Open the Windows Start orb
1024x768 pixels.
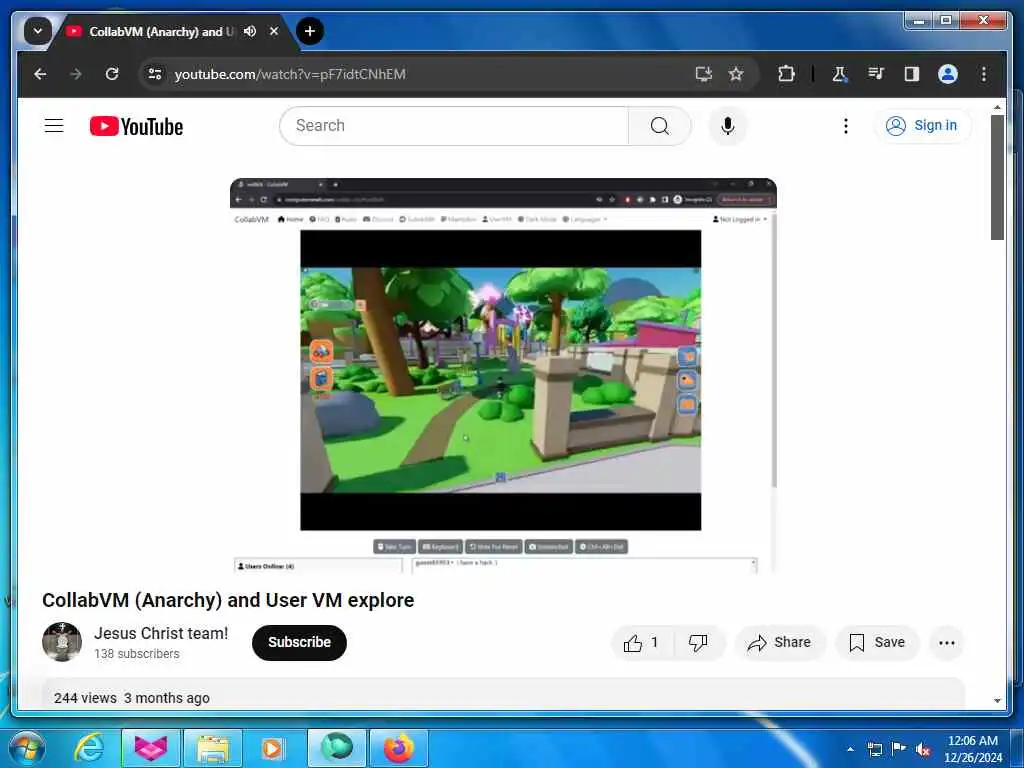point(26,748)
